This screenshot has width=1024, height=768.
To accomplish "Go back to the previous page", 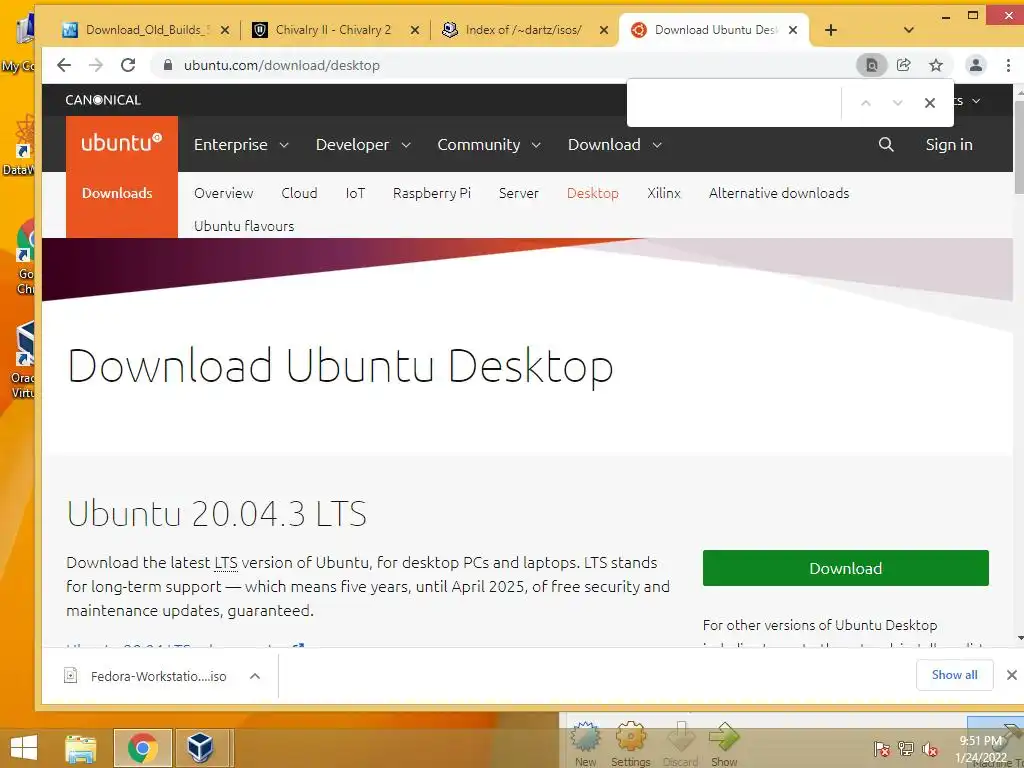I will click(63, 65).
